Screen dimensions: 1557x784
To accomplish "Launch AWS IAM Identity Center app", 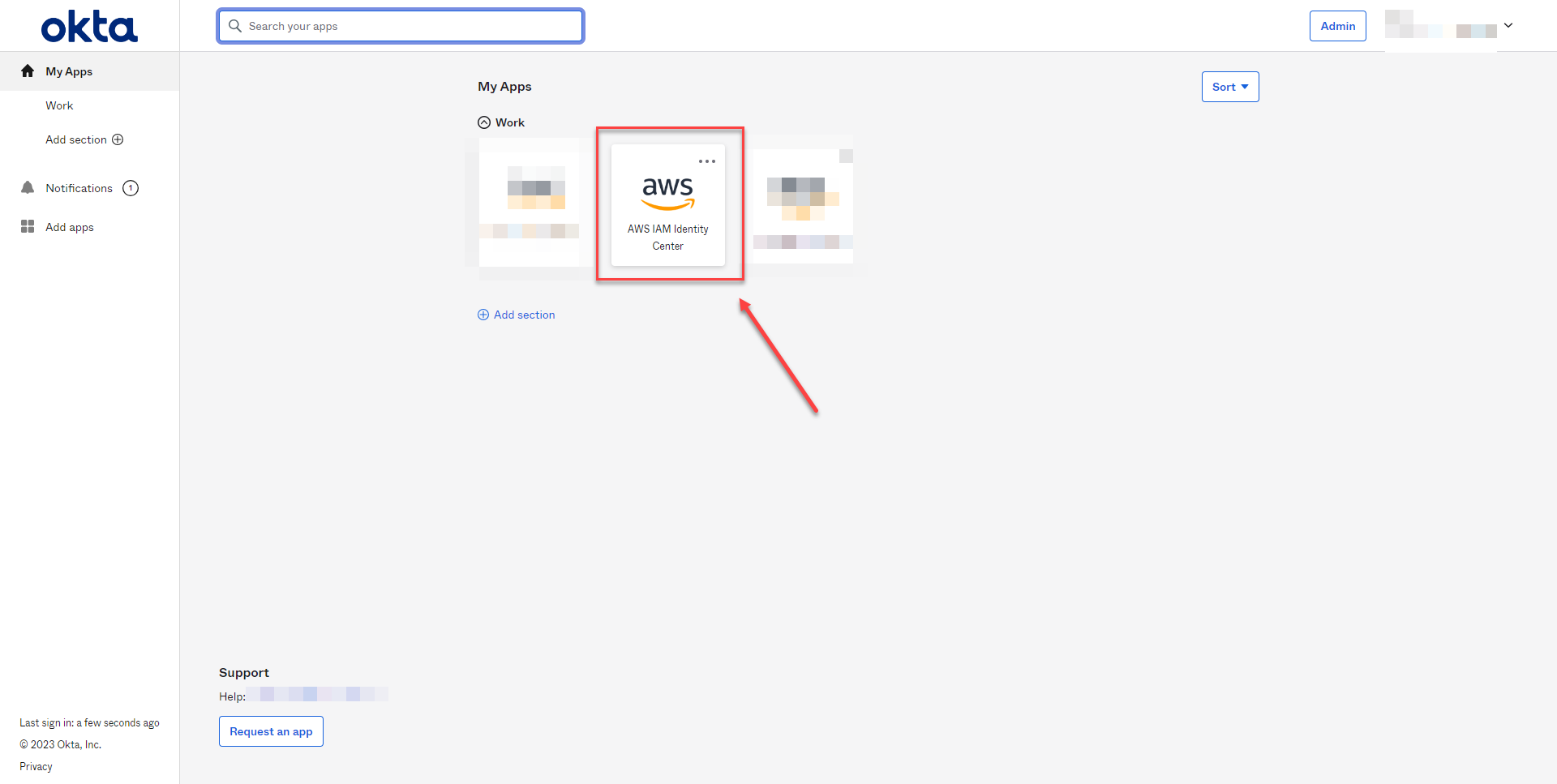I will tap(668, 205).
